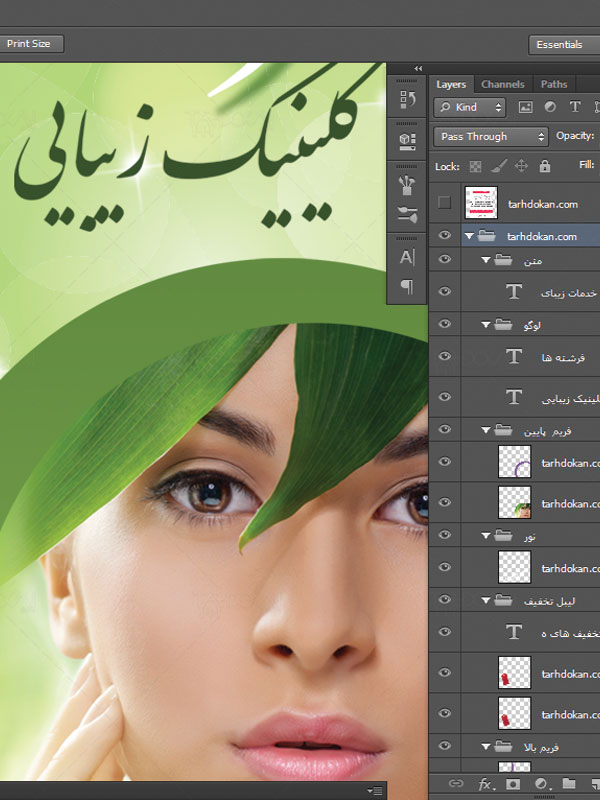Collapse the نور group triangle
Screen dimensions: 600x800
click(486, 536)
